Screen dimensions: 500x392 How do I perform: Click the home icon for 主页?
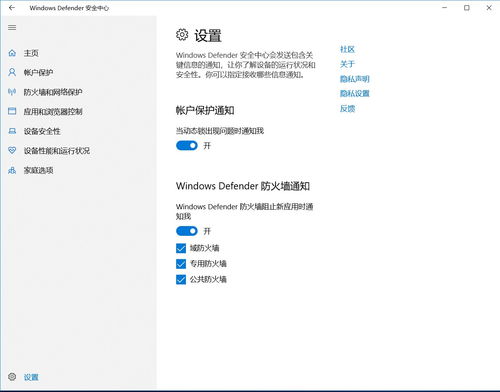(12, 53)
